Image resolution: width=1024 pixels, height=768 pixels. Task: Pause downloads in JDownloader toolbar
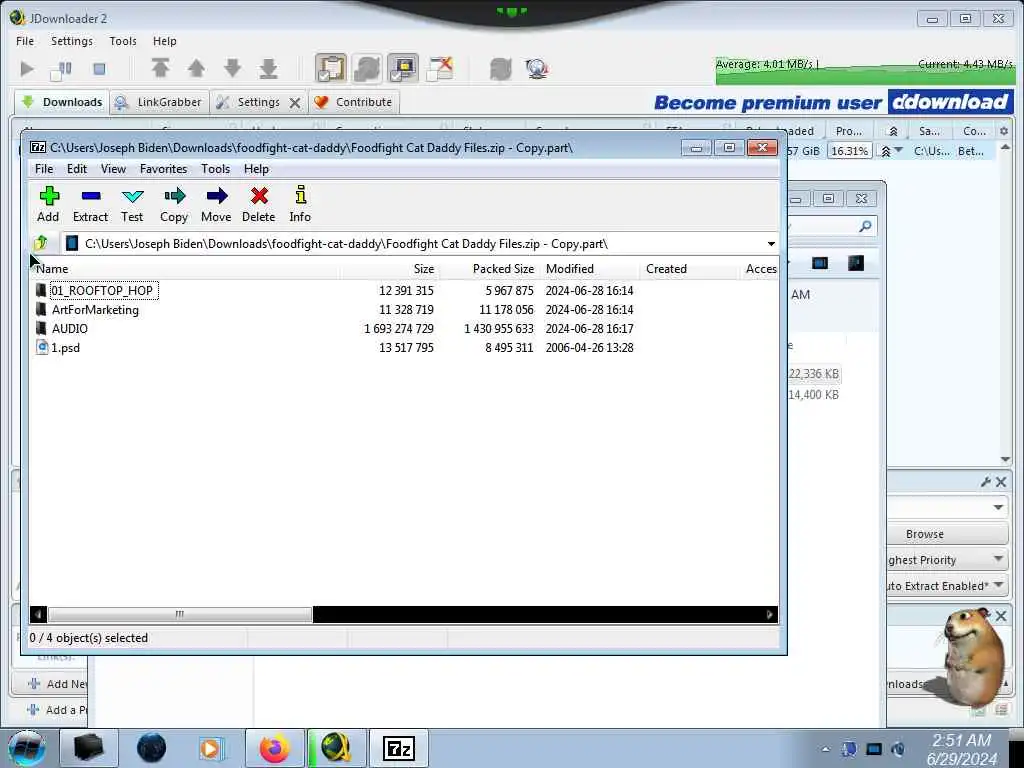[x=61, y=69]
